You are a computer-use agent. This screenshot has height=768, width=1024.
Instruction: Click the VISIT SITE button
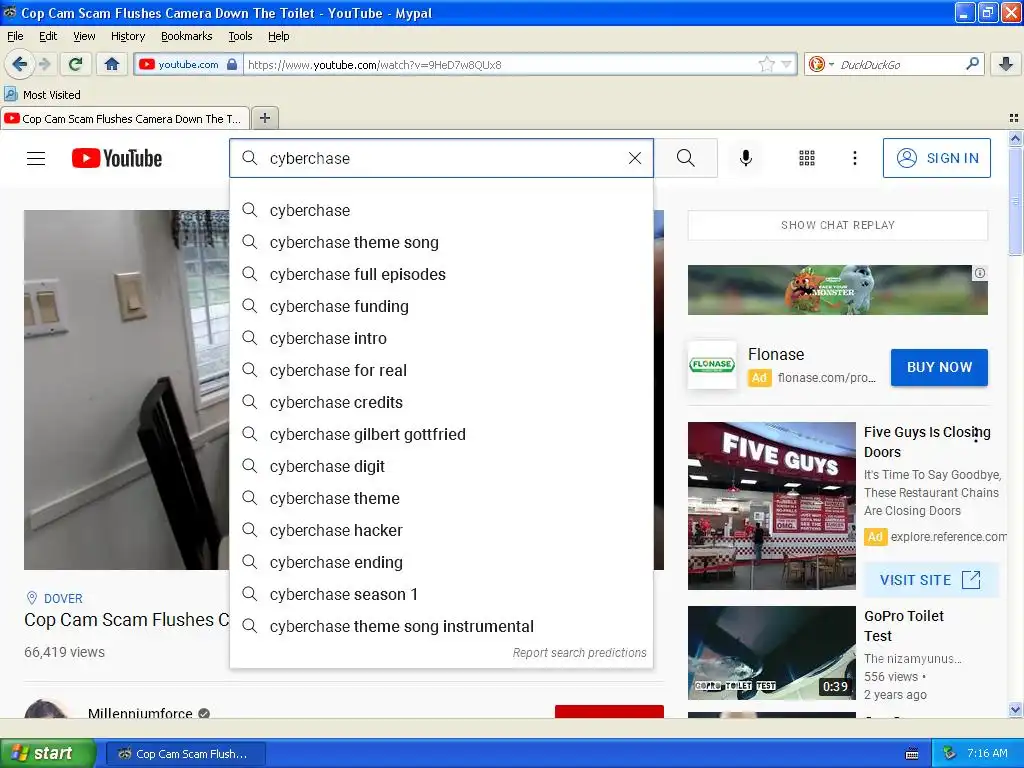931,580
